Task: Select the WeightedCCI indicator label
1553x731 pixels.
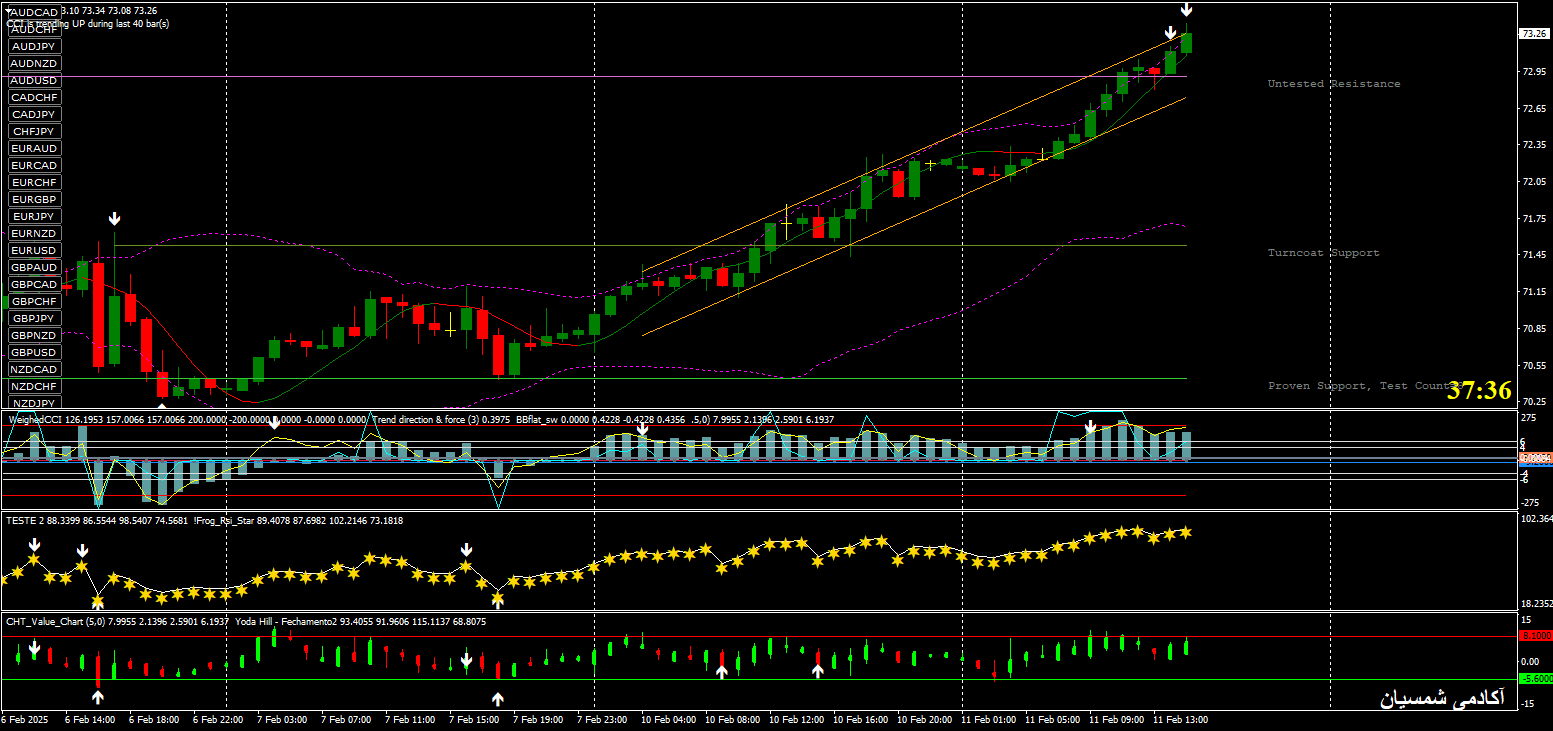Action: 36,420
